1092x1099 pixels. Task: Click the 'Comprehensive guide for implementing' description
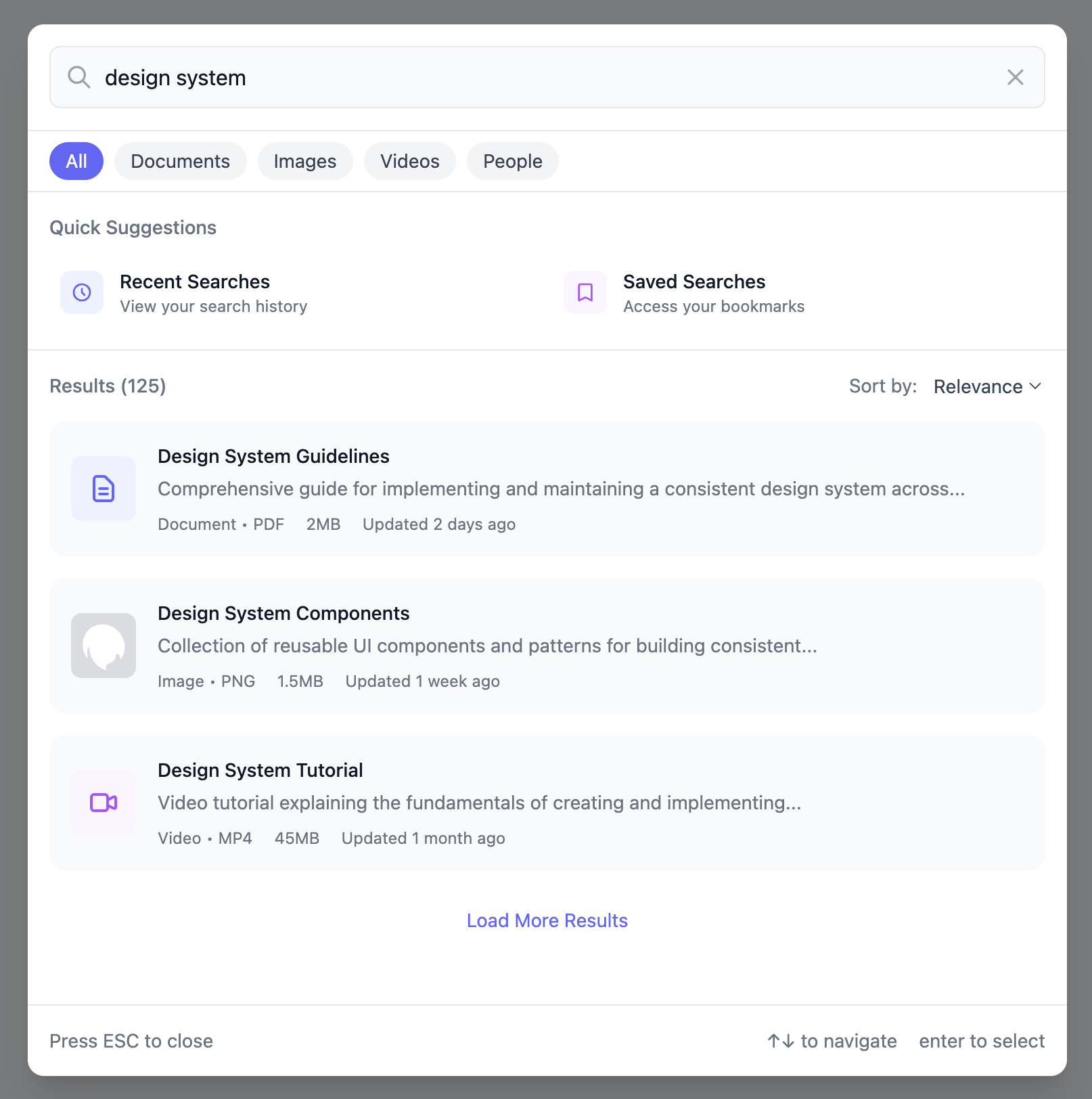coord(561,489)
